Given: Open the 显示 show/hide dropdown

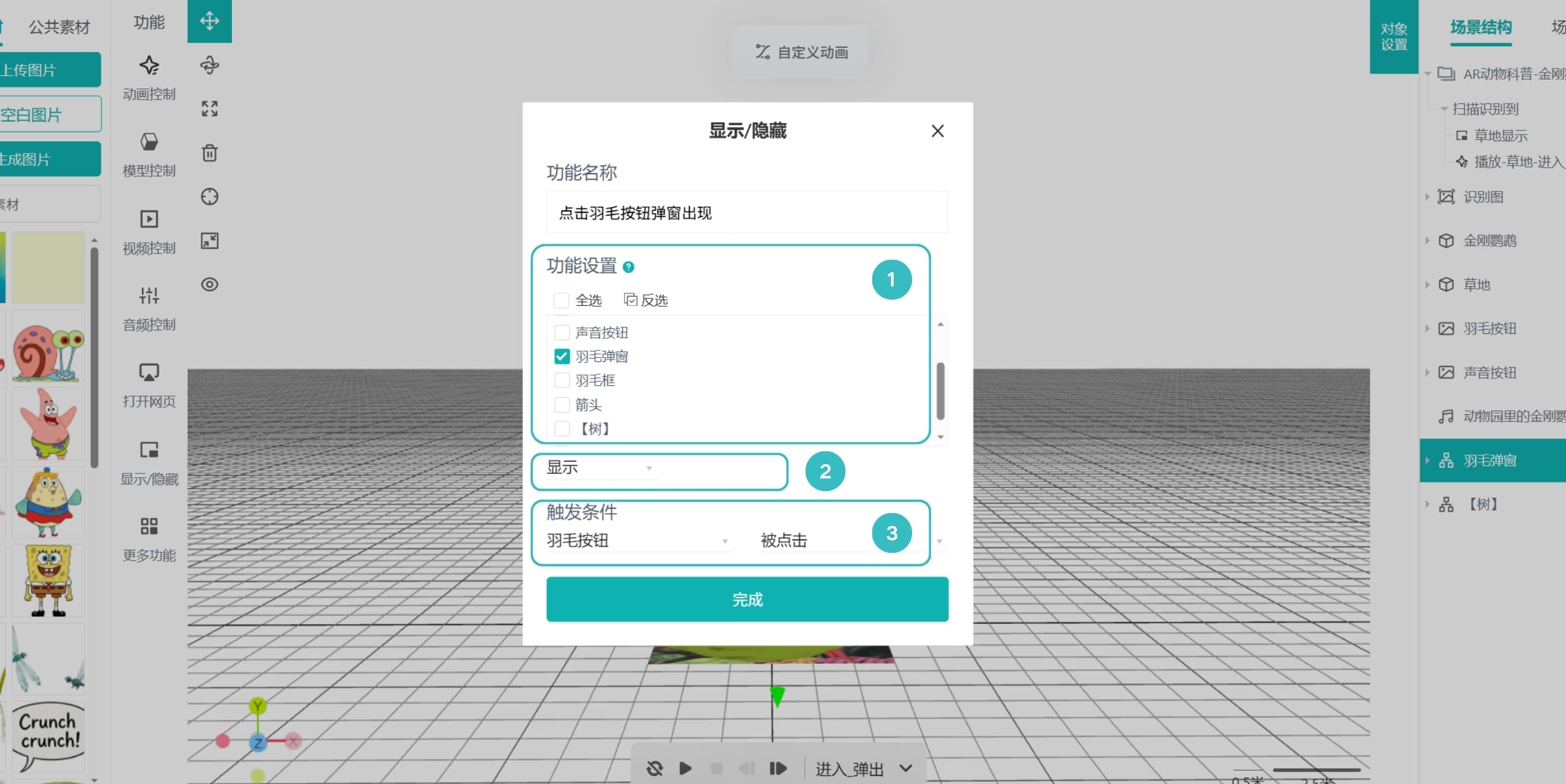Looking at the screenshot, I should [601, 468].
